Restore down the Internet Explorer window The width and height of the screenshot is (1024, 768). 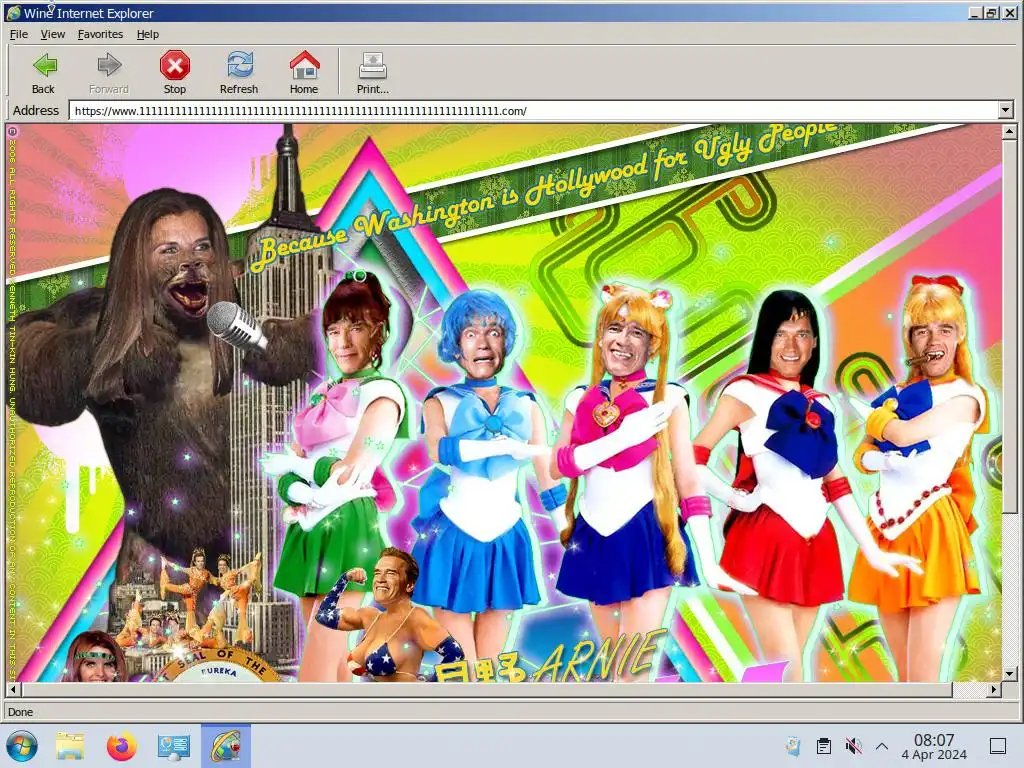[991, 12]
